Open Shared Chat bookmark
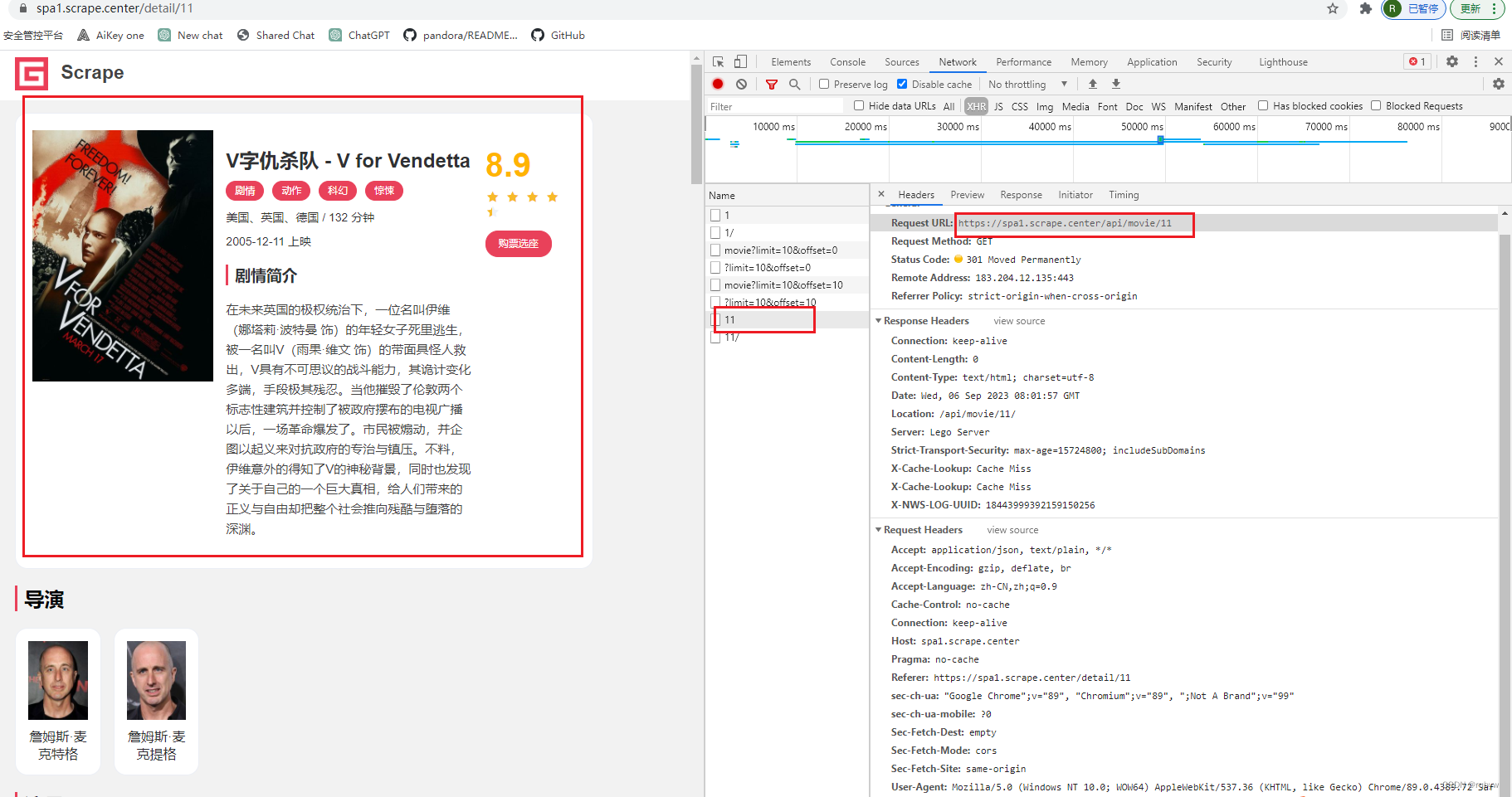The width and height of the screenshot is (1512, 797). pyautogui.click(x=276, y=35)
